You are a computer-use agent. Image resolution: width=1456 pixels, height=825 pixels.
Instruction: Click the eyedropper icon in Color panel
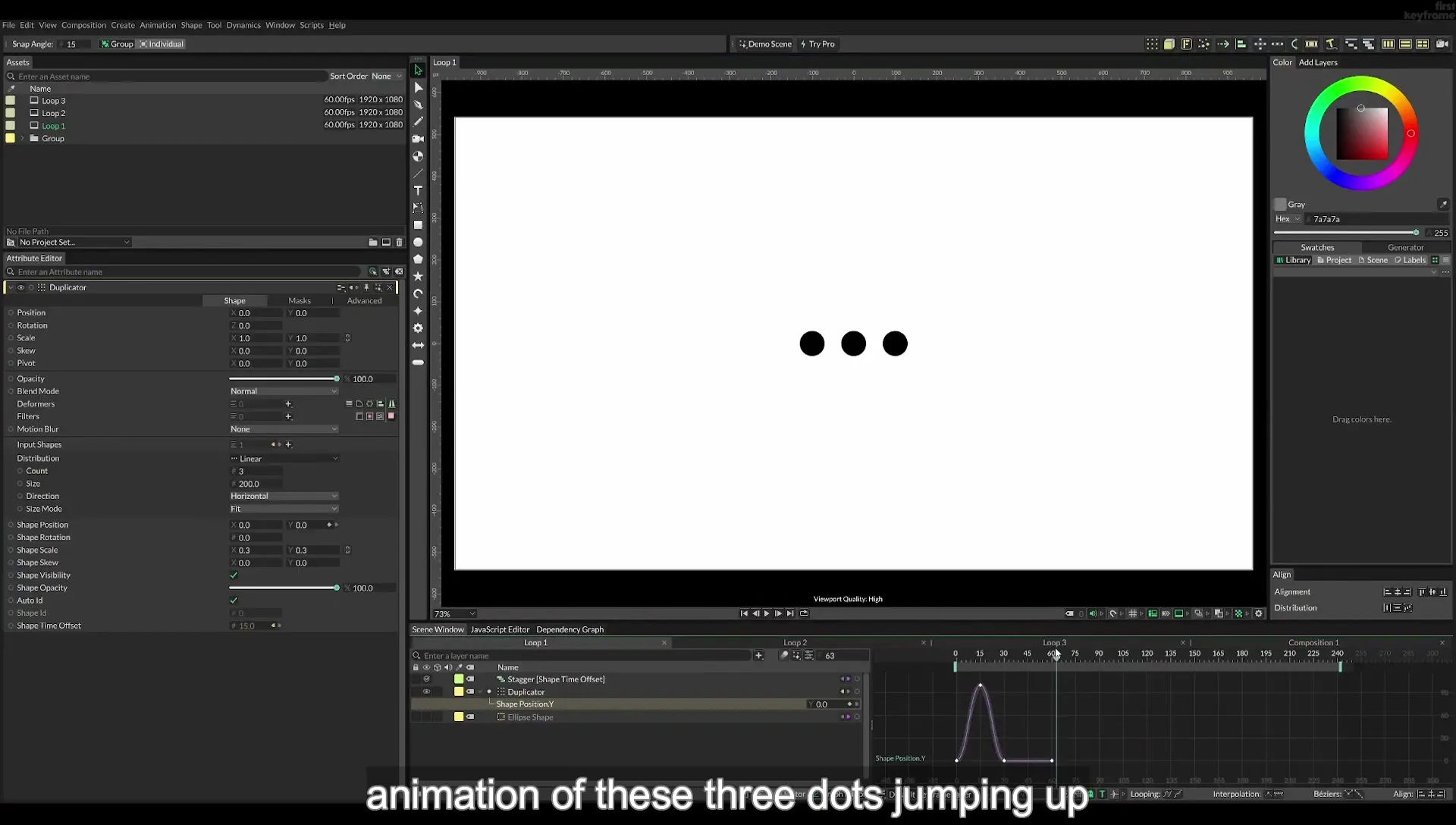click(1442, 204)
